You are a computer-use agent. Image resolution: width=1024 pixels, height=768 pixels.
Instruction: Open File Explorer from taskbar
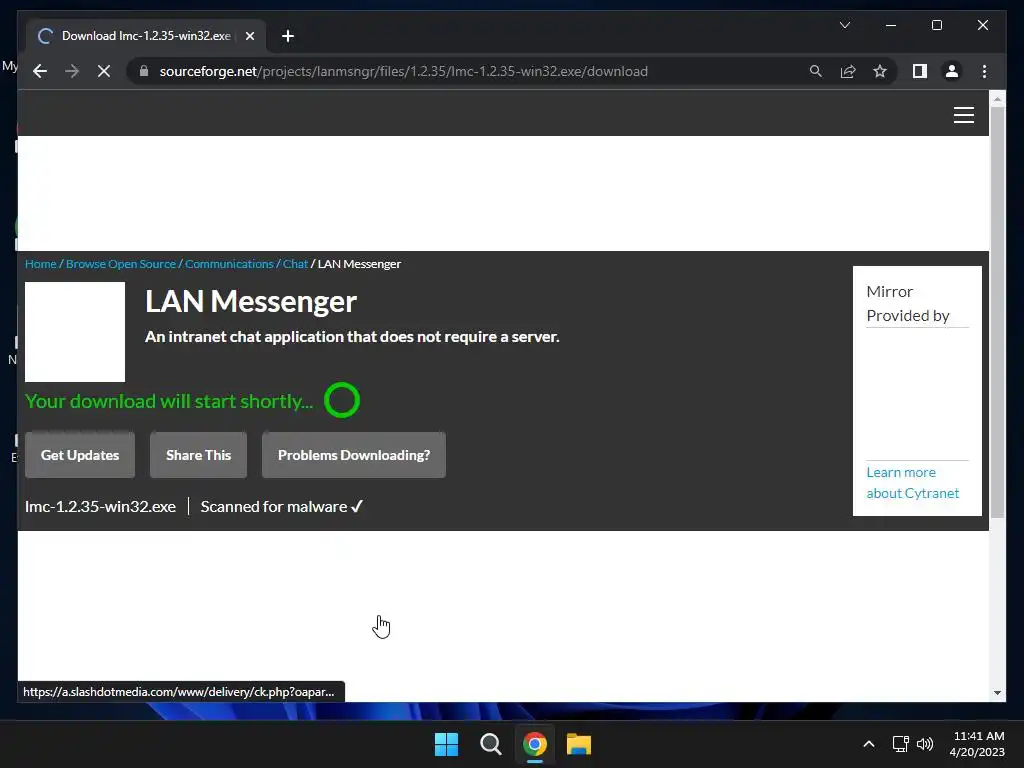coord(579,744)
